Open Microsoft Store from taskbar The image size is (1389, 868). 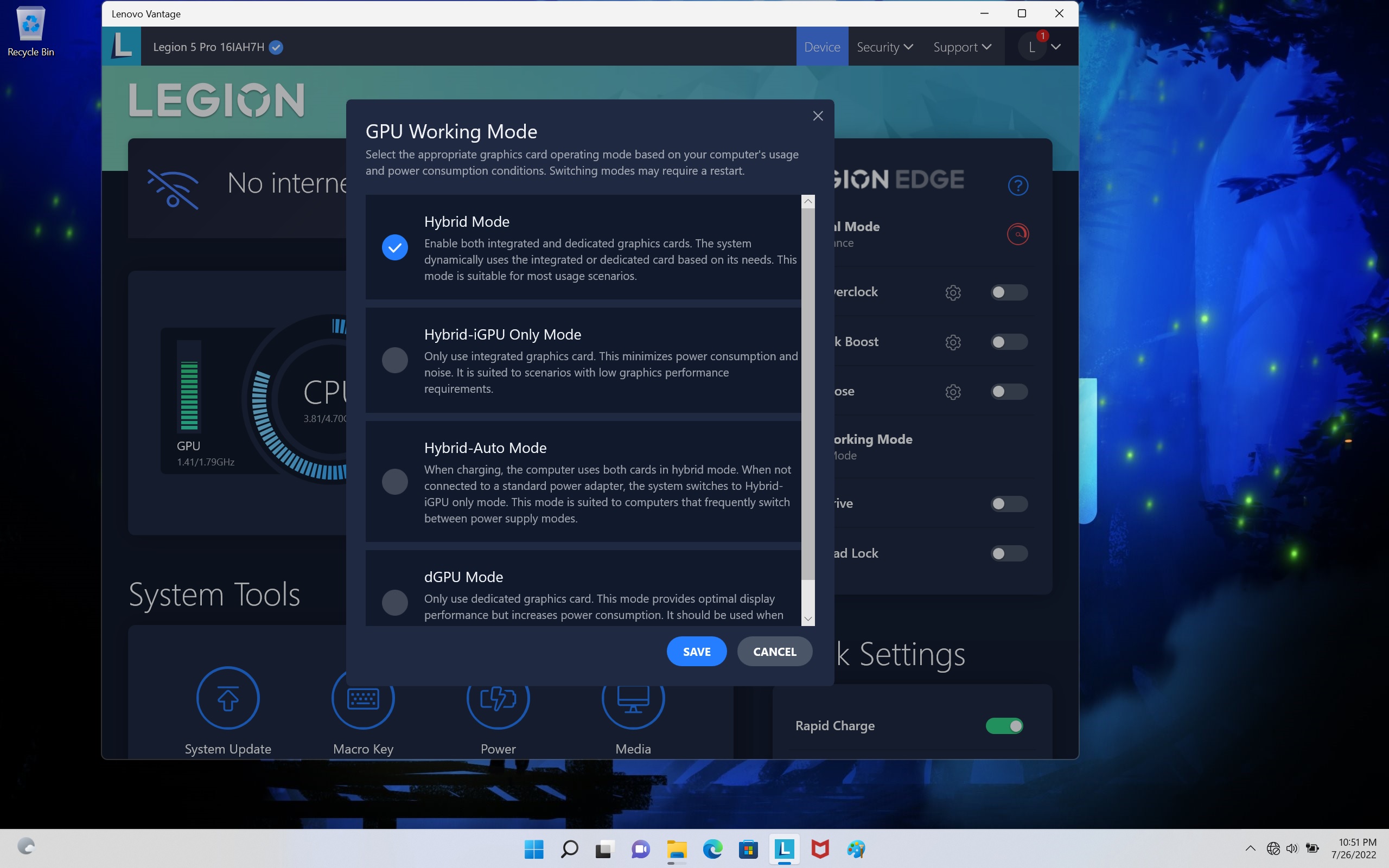748,848
